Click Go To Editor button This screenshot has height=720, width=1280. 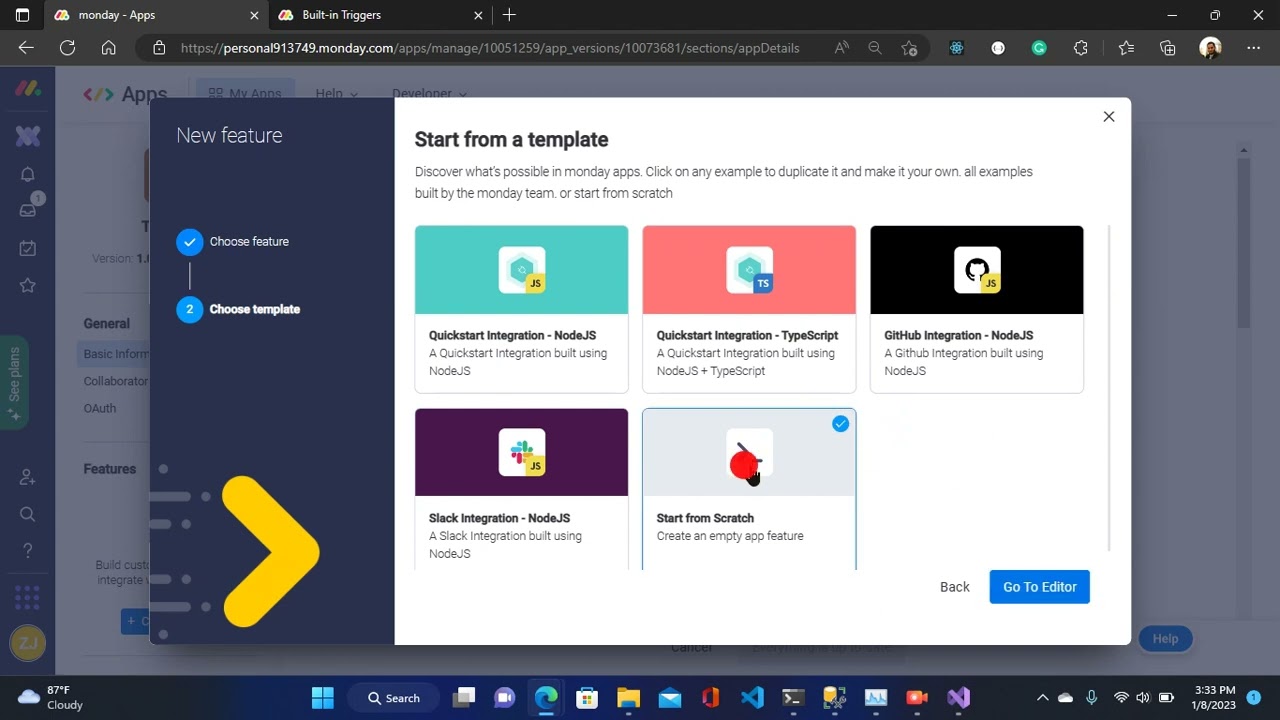click(x=1040, y=587)
